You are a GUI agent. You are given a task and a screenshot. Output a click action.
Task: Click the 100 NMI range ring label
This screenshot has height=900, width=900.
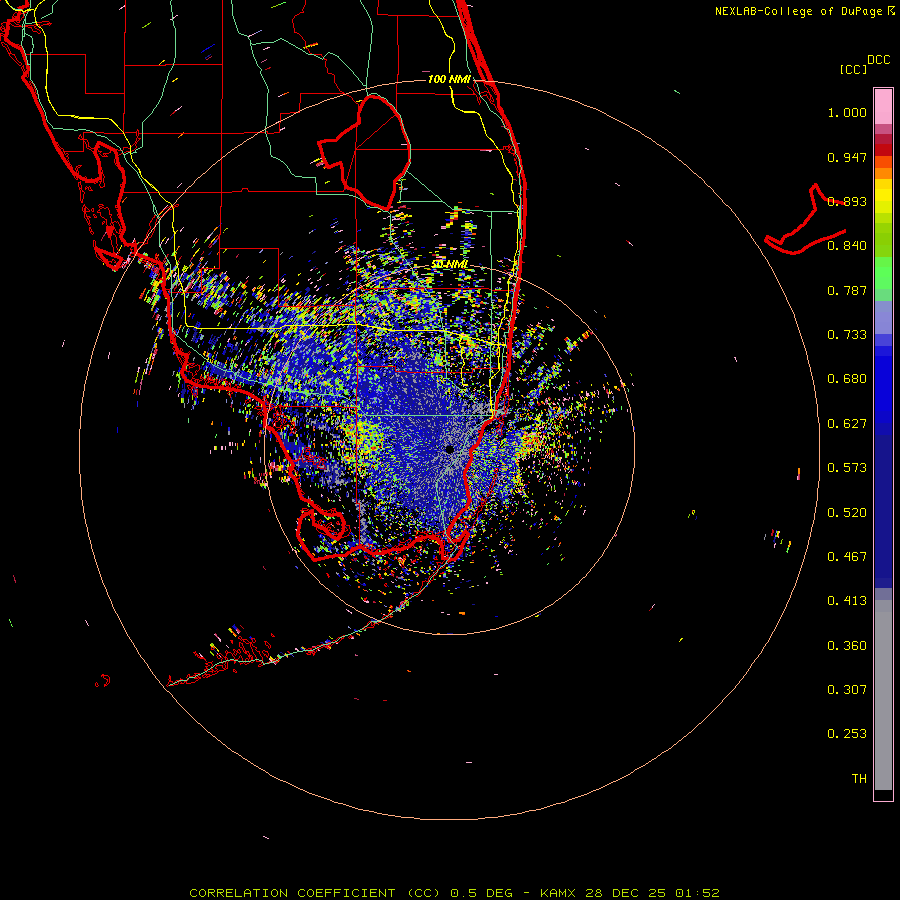pos(449,79)
